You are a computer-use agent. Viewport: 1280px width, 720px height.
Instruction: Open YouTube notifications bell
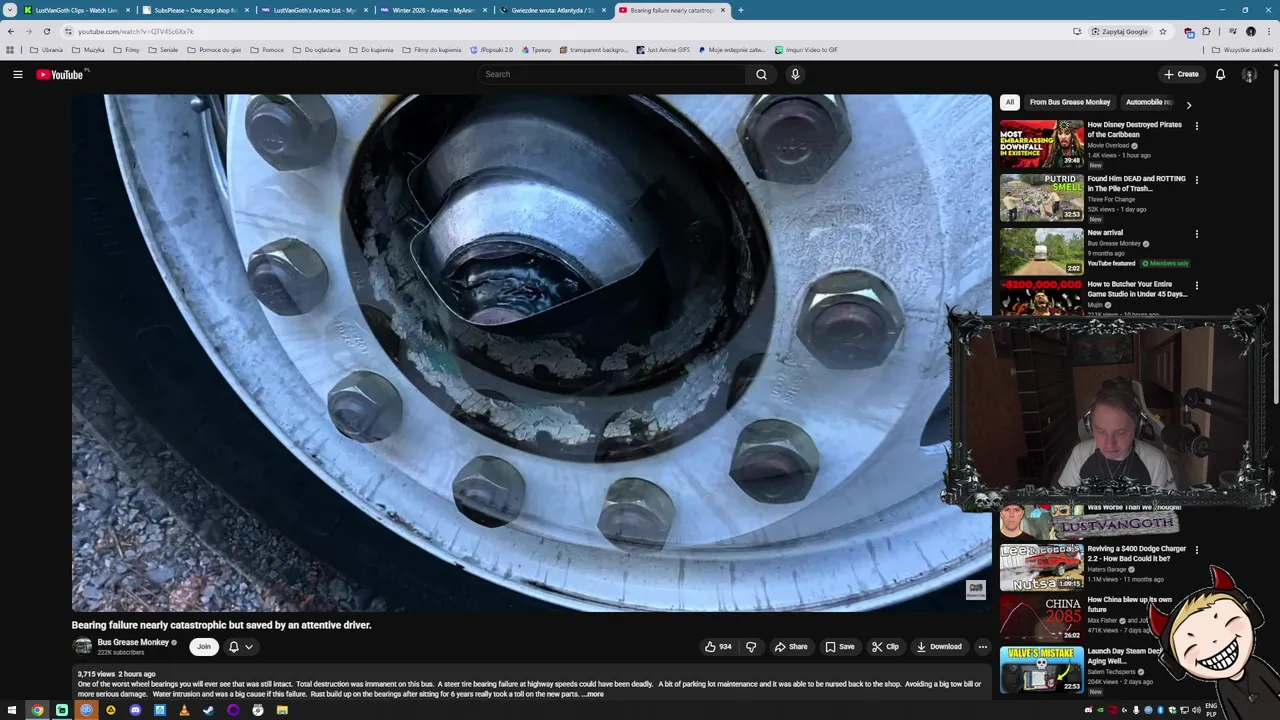[x=1220, y=74]
